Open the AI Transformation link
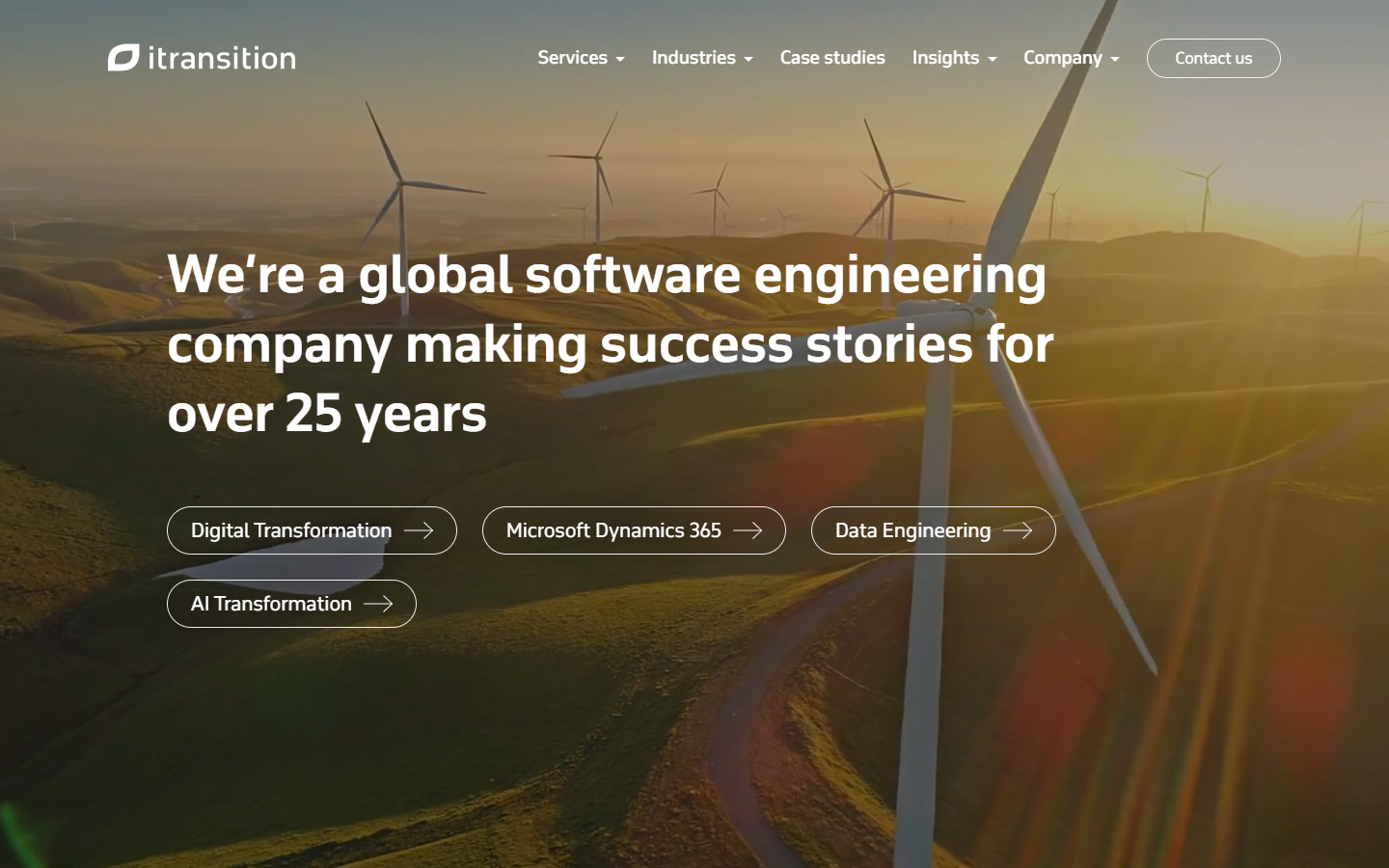This screenshot has height=868, width=1389. pos(291,604)
